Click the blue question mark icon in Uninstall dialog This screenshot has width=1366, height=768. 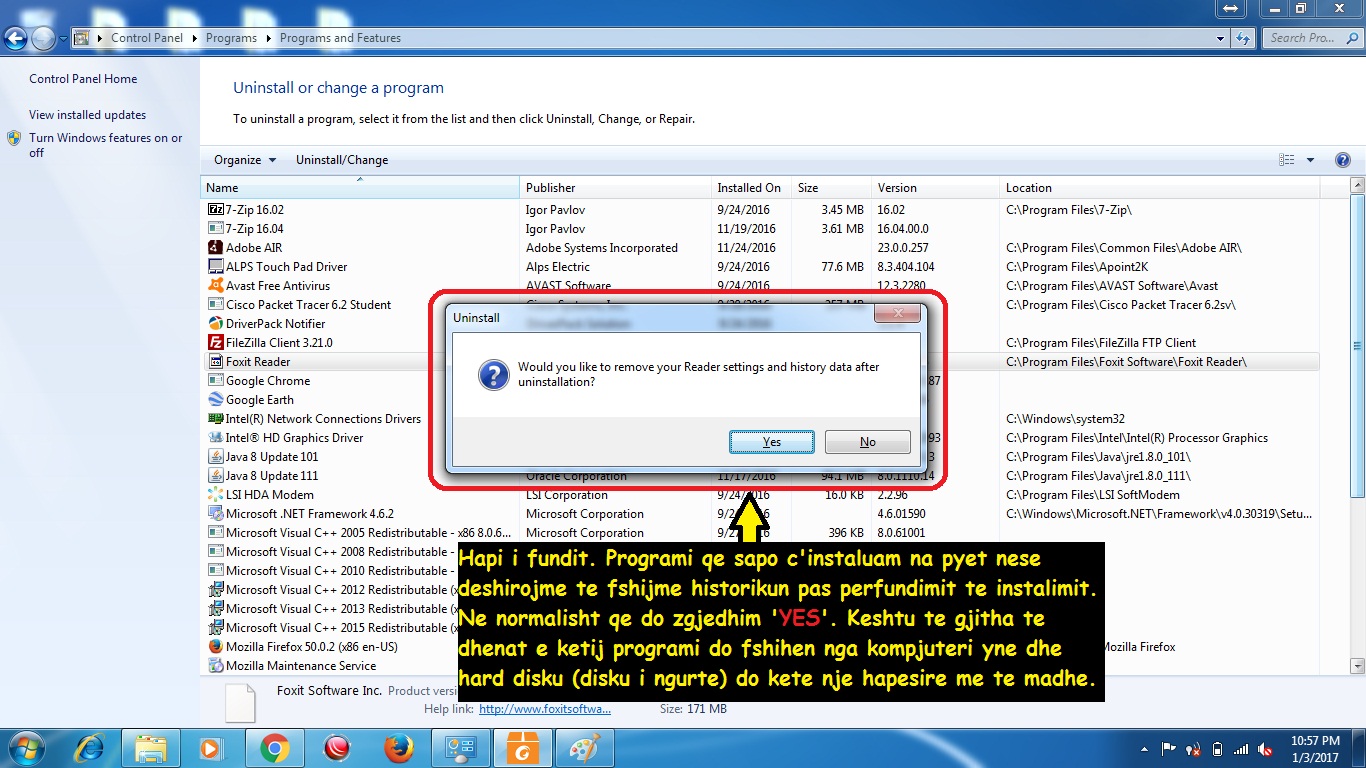coord(493,375)
